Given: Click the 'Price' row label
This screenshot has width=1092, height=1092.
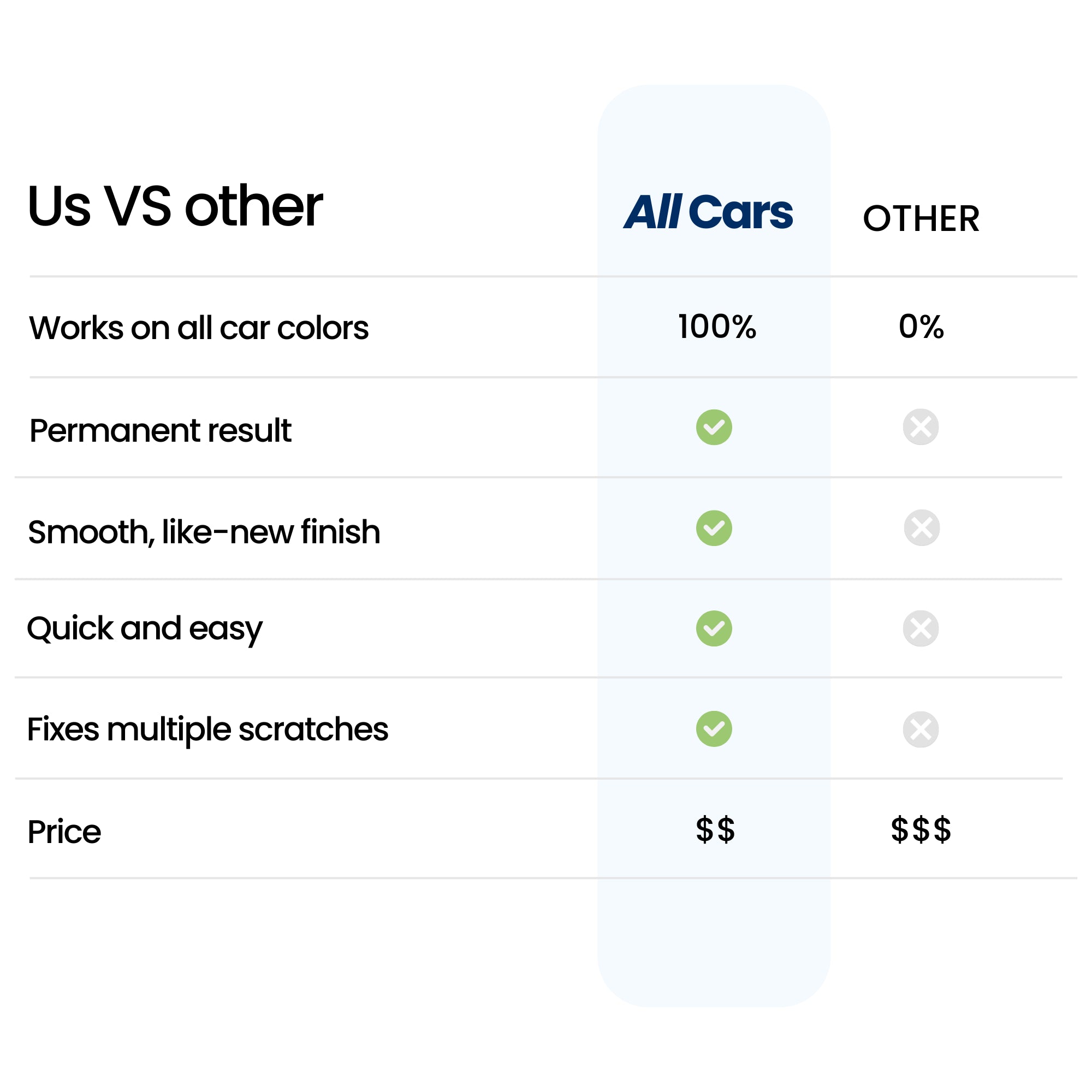Looking at the screenshot, I should pos(64,832).
